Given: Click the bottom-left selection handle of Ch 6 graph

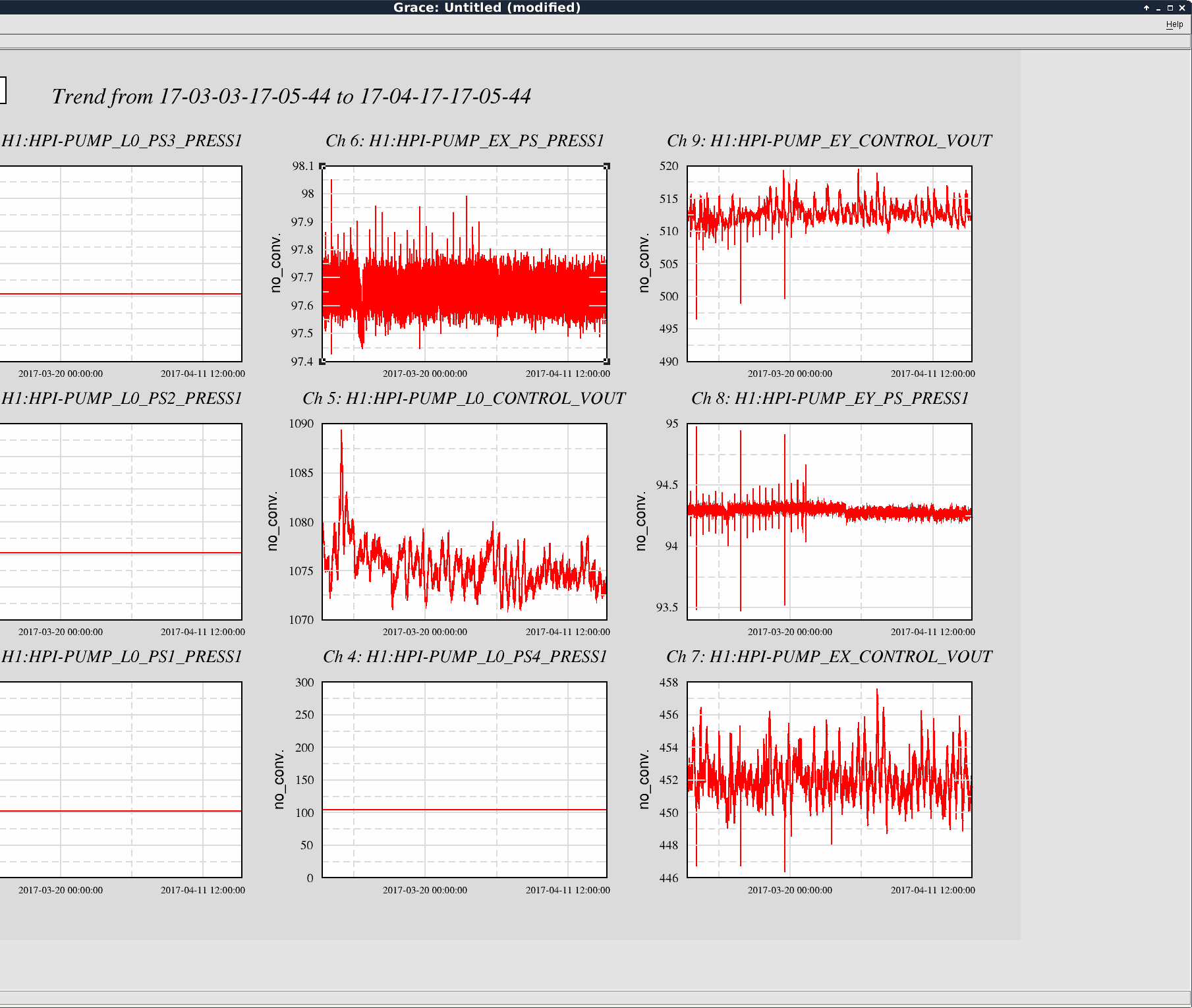Looking at the screenshot, I should click(x=322, y=362).
